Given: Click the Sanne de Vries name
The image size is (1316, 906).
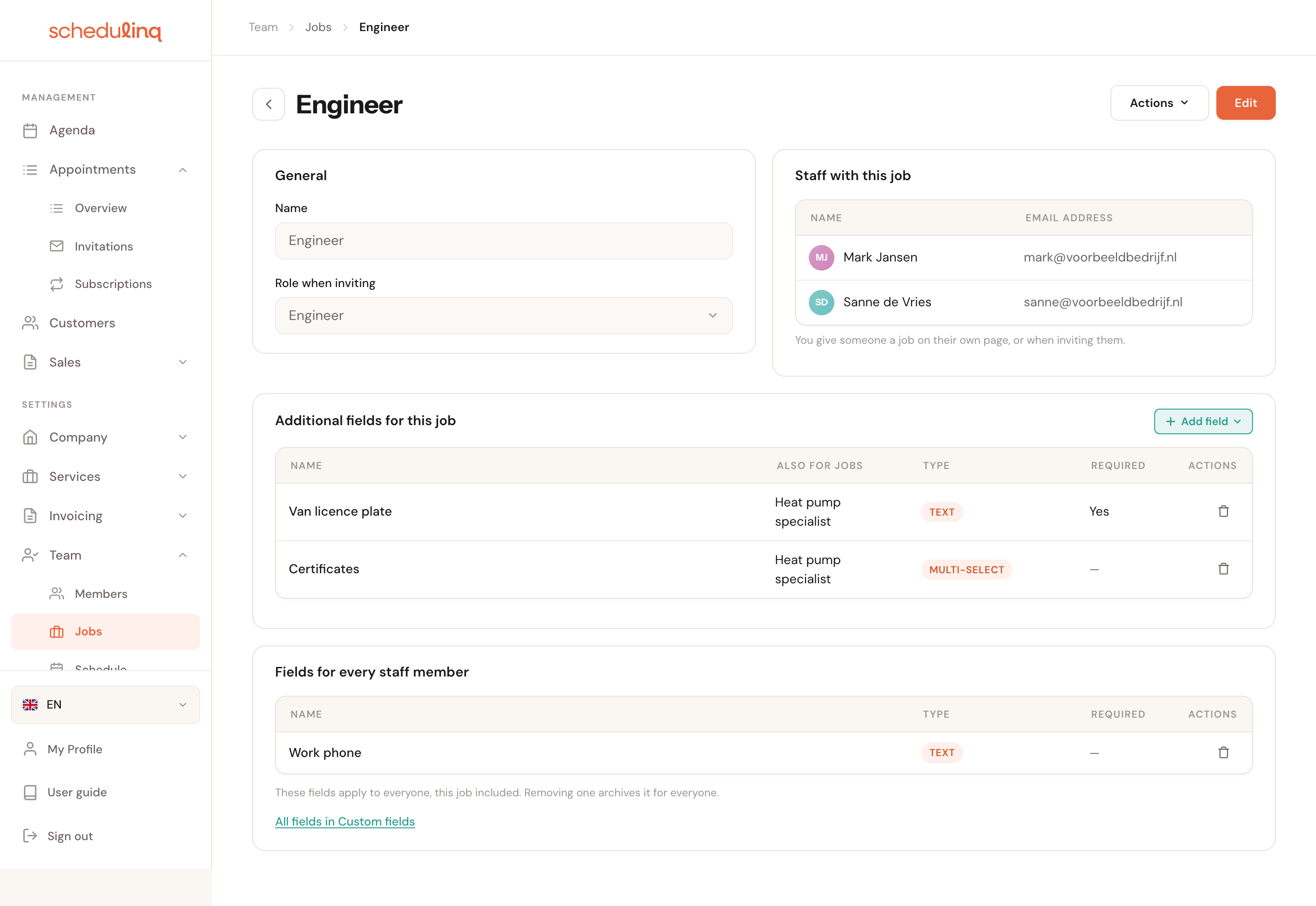Looking at the screenshot, I should (x=887, y=303).
